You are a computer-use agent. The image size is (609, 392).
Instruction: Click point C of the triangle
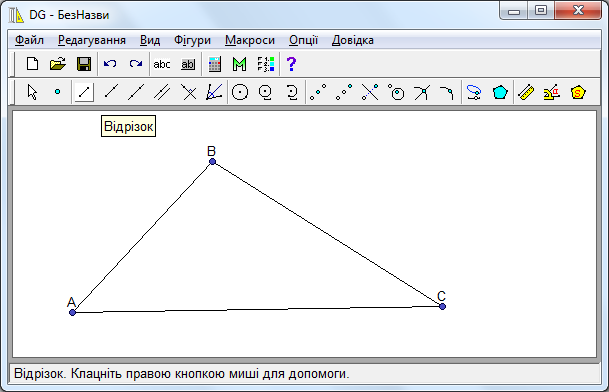click(442, 307)
